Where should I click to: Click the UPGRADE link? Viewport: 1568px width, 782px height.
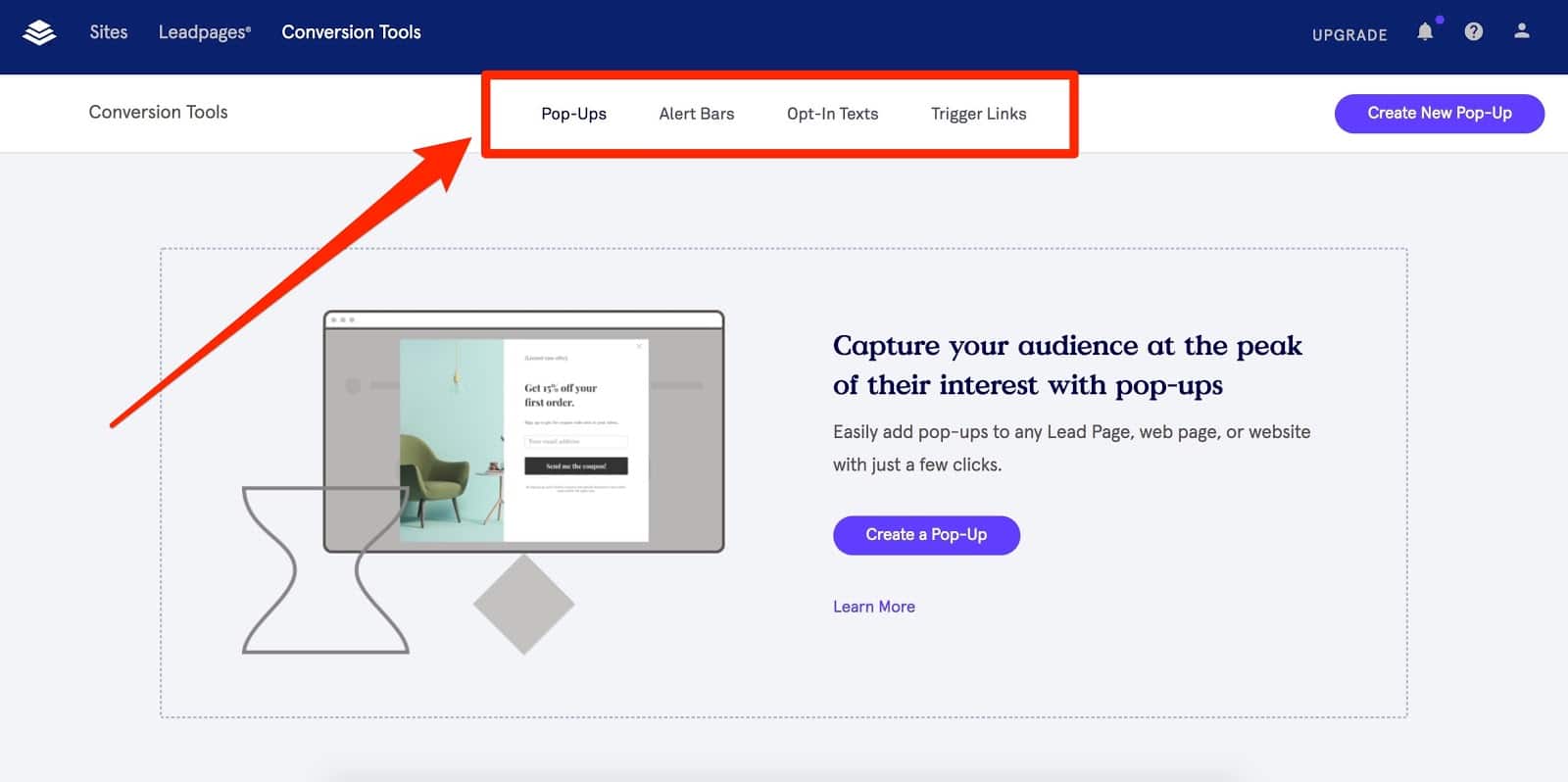[1349, 34]
